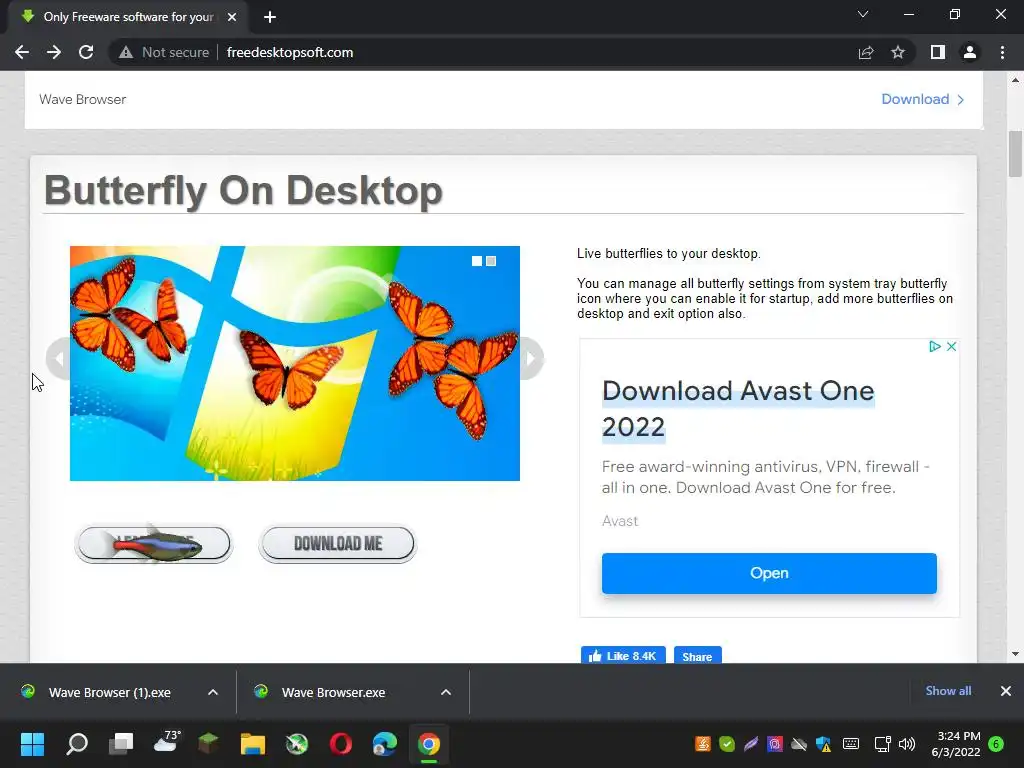
Task: Open Chrome side panel icon
Action: (938, 52)
